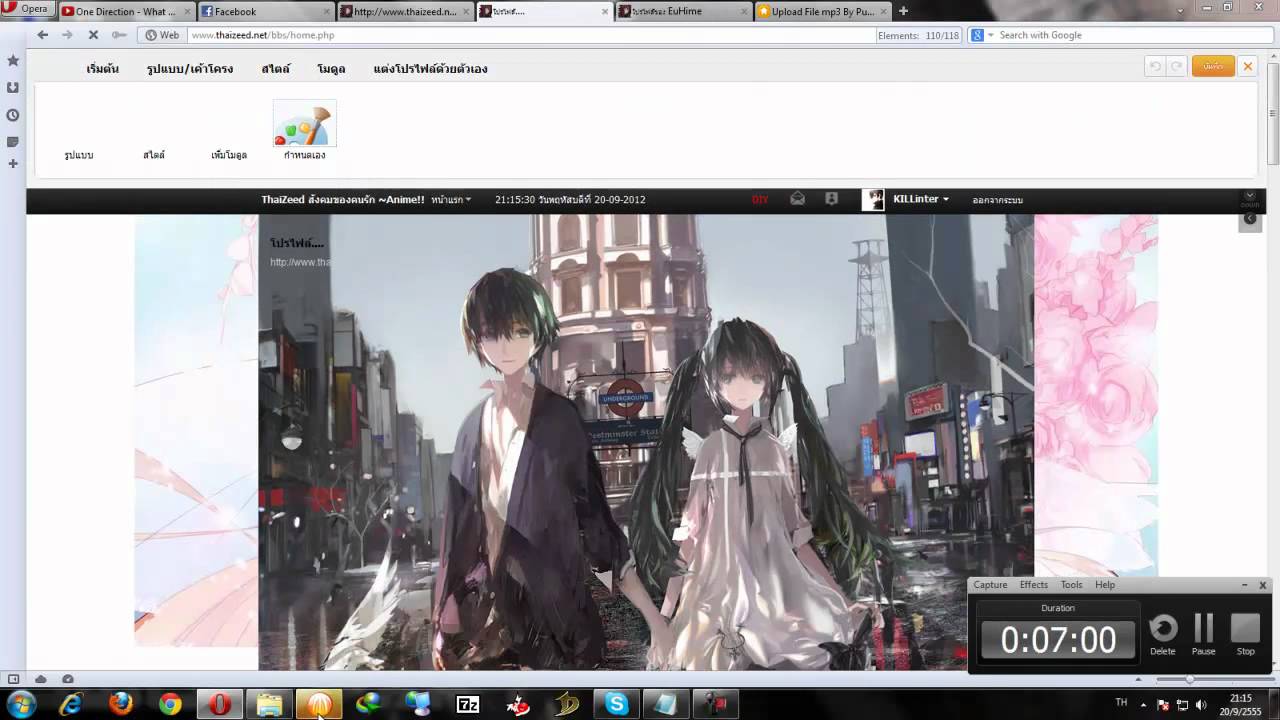Go back with the browser back arrow
Image resolution: width=1280 pixels, height=720 pixels.
(x=42, y=35)
